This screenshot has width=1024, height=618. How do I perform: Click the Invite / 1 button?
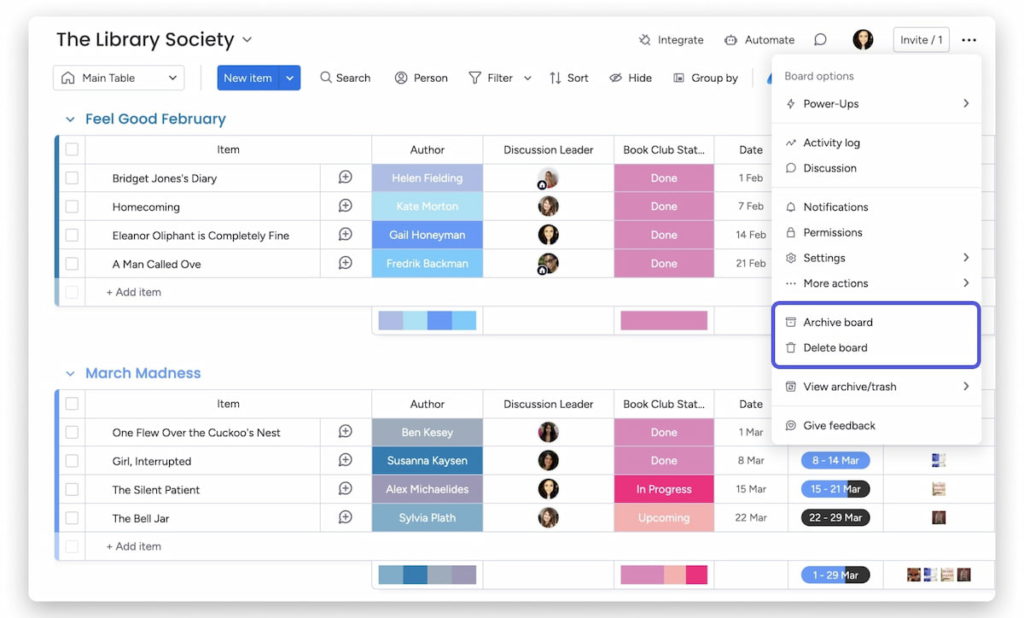(x=920, y=40)
